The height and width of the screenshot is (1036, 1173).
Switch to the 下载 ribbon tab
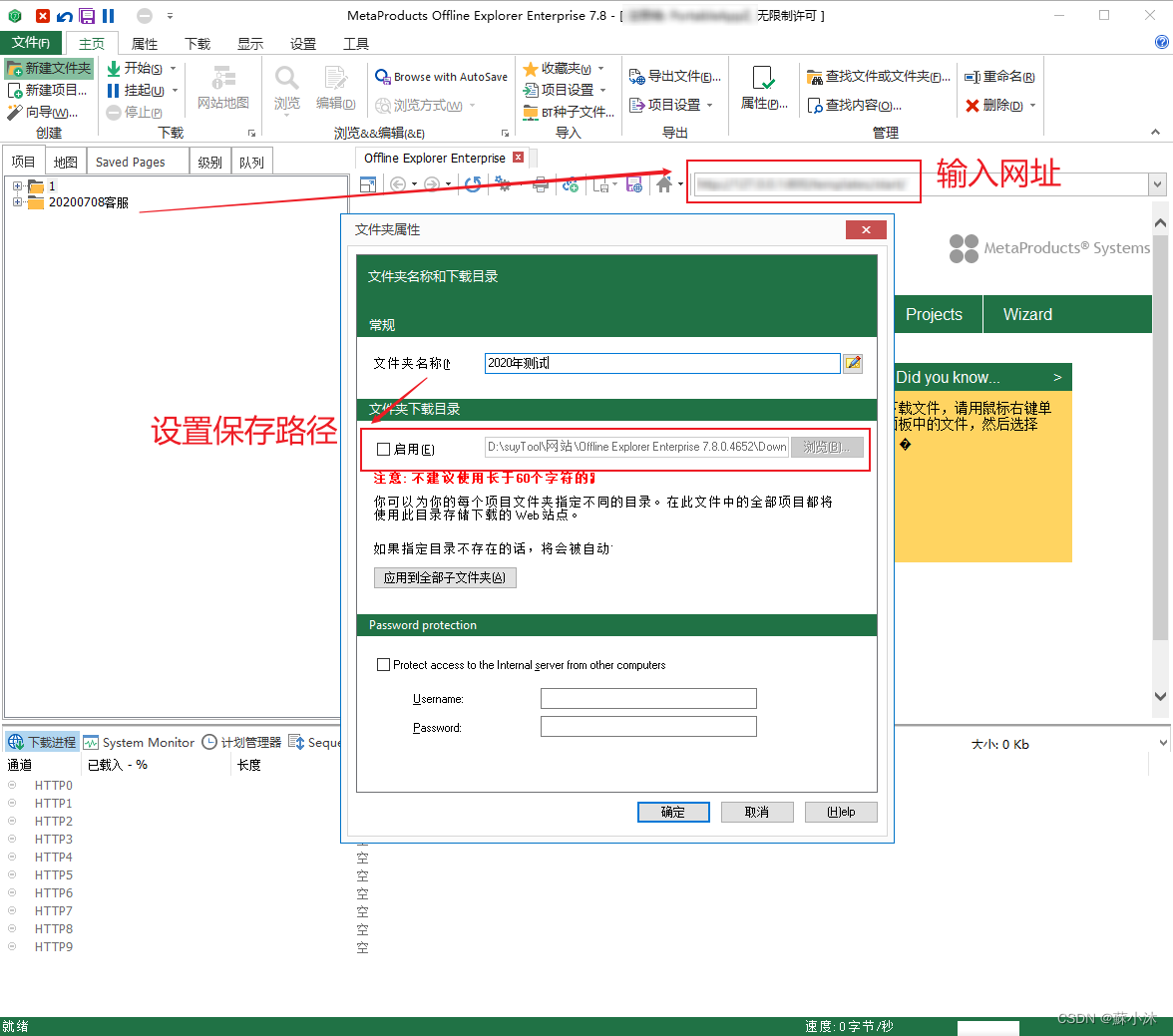tap(197, 44)
